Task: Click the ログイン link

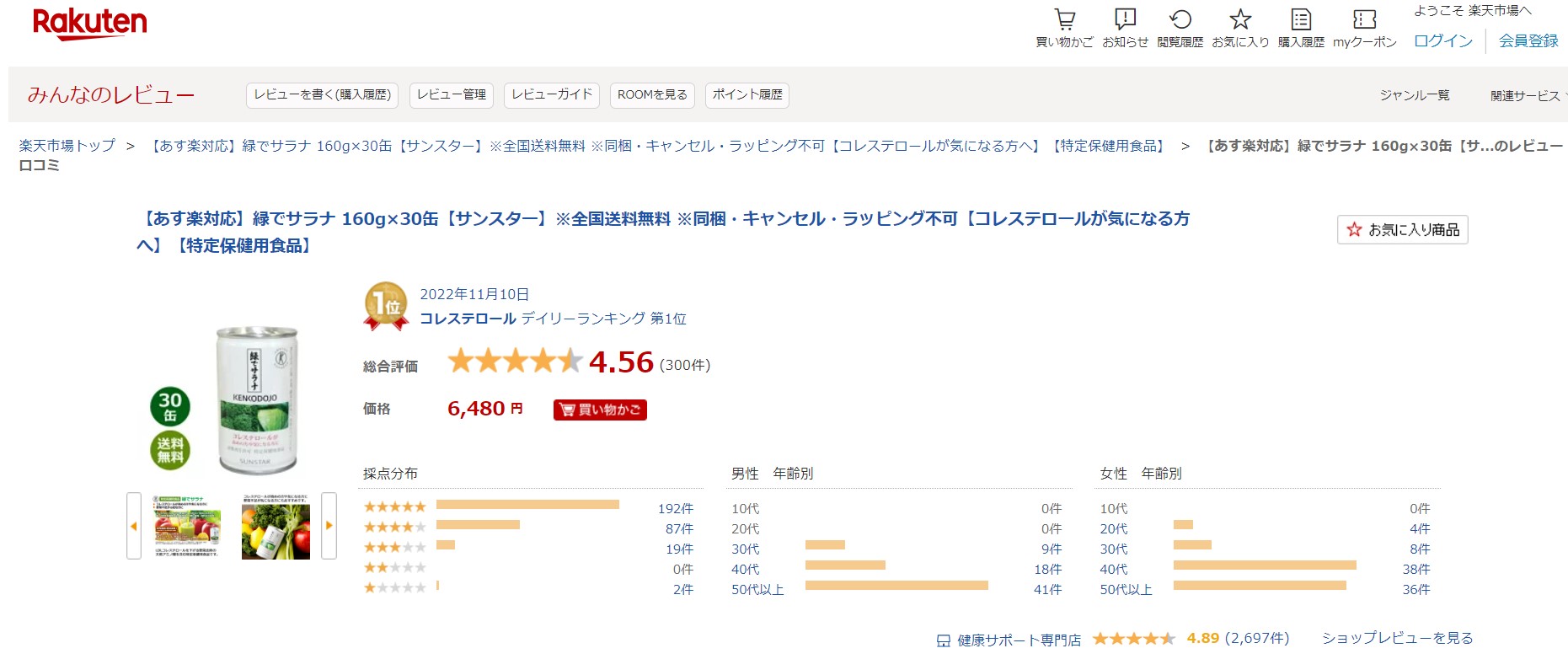Action: (1443, 40)
